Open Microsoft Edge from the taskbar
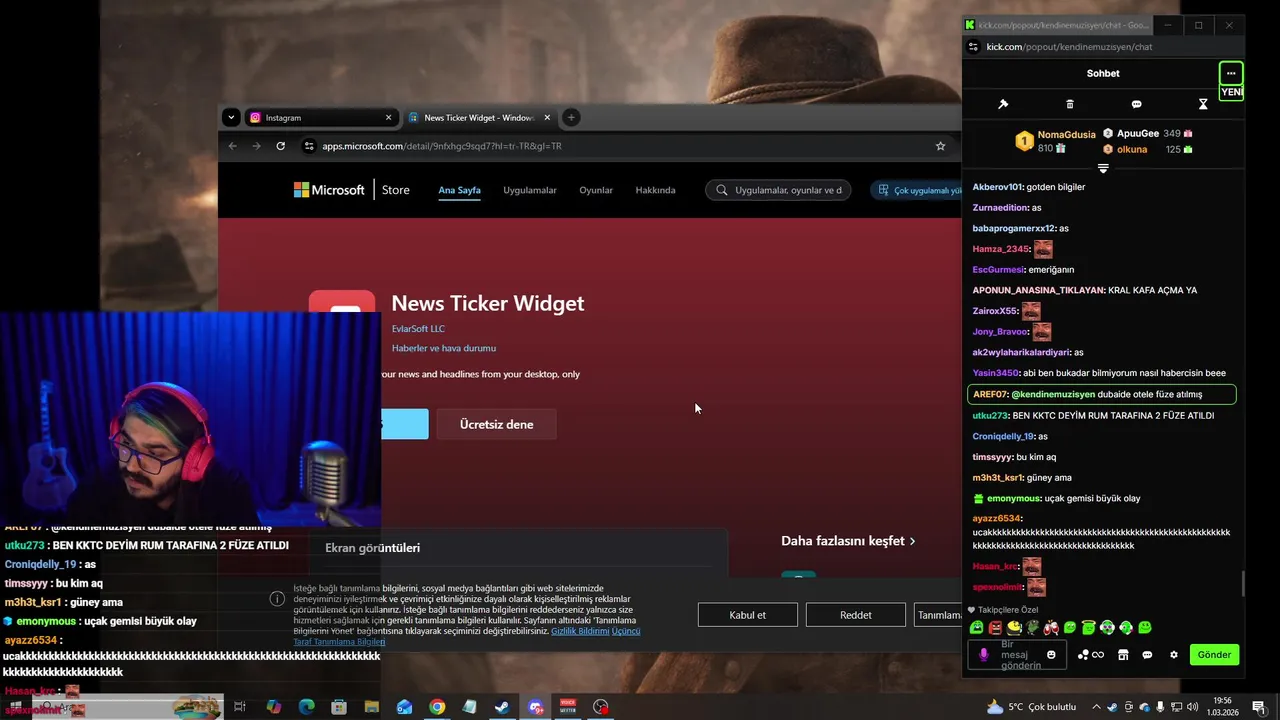 [x=306, y=707]
